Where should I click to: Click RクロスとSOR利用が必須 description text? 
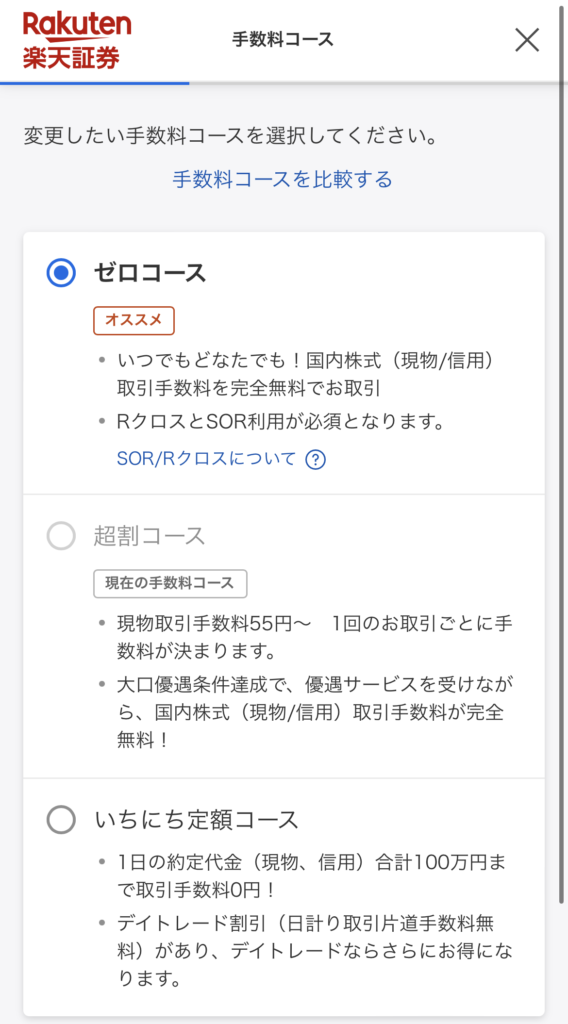[x=281, y=423]
